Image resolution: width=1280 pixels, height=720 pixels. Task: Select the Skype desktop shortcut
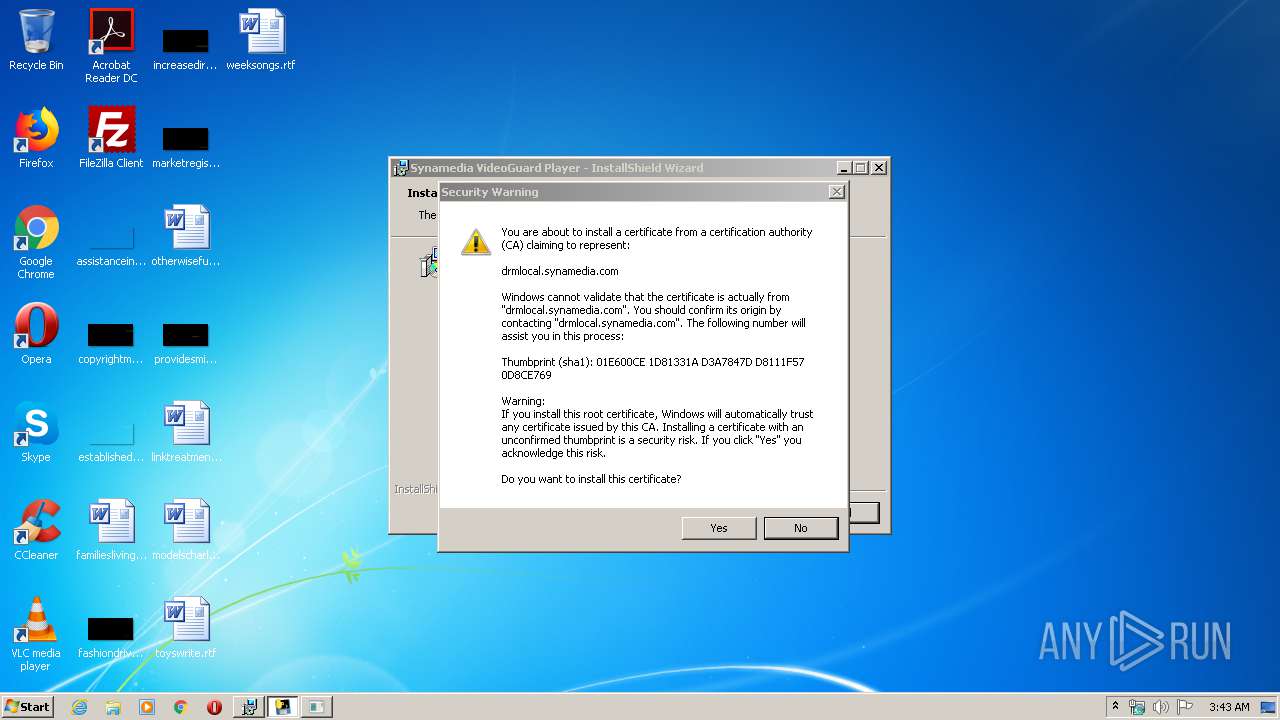coord(36,432)
